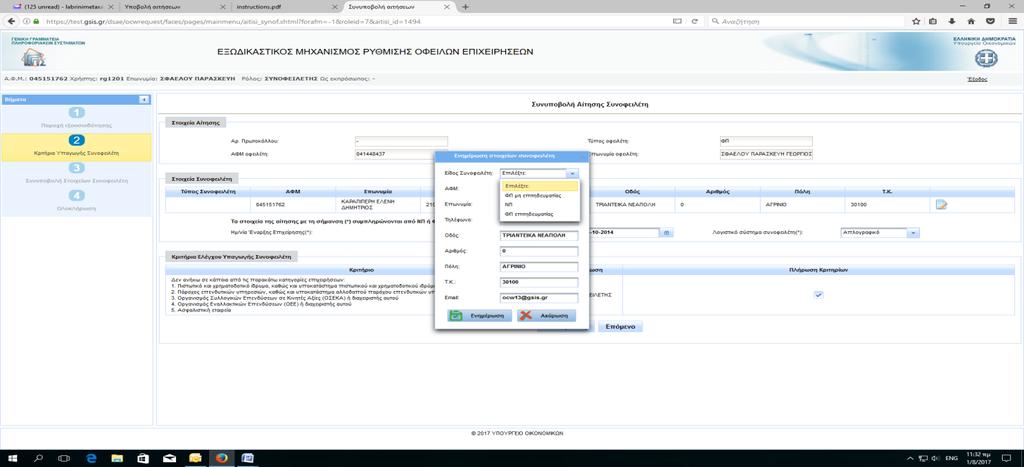Open the Store icon on the taskbar
This screenshot has width=1024, height=467.
tap(144, 458)
